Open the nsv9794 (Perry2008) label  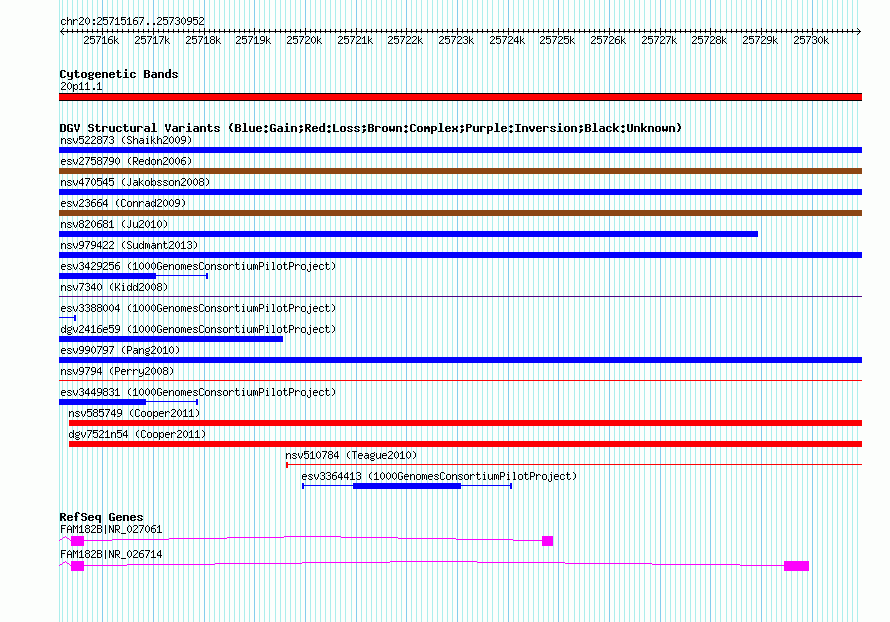pos(117,371)
